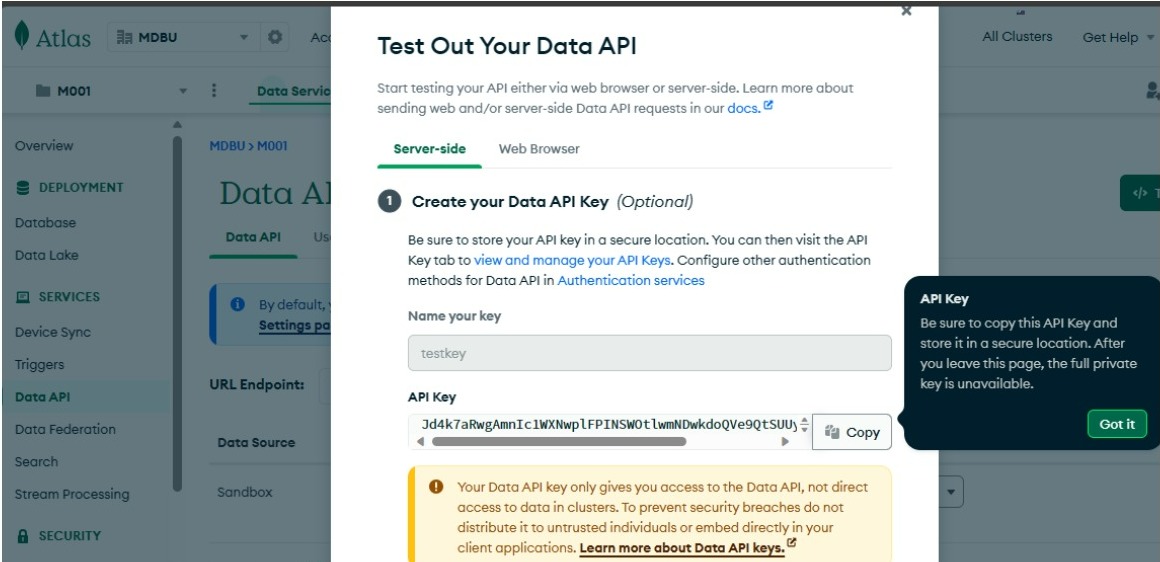Click the API Key text box

(610, 424)
